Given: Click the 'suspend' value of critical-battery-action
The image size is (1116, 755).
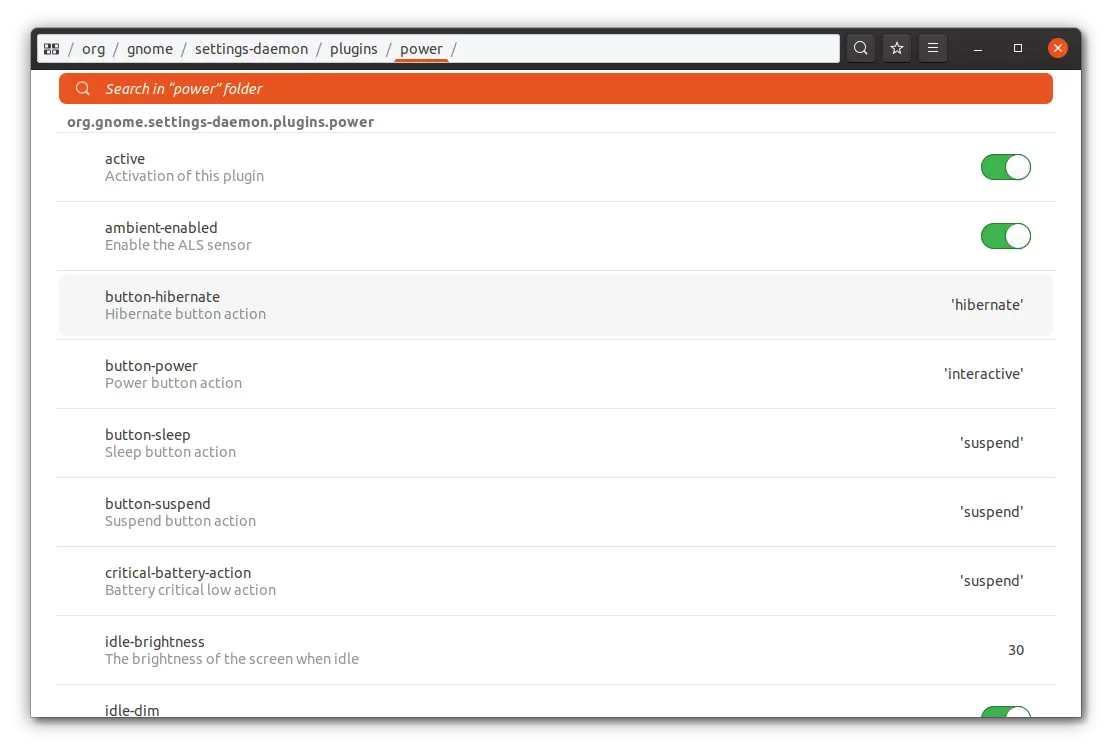Looking at the screenshot, I should (x=991, y=581).
